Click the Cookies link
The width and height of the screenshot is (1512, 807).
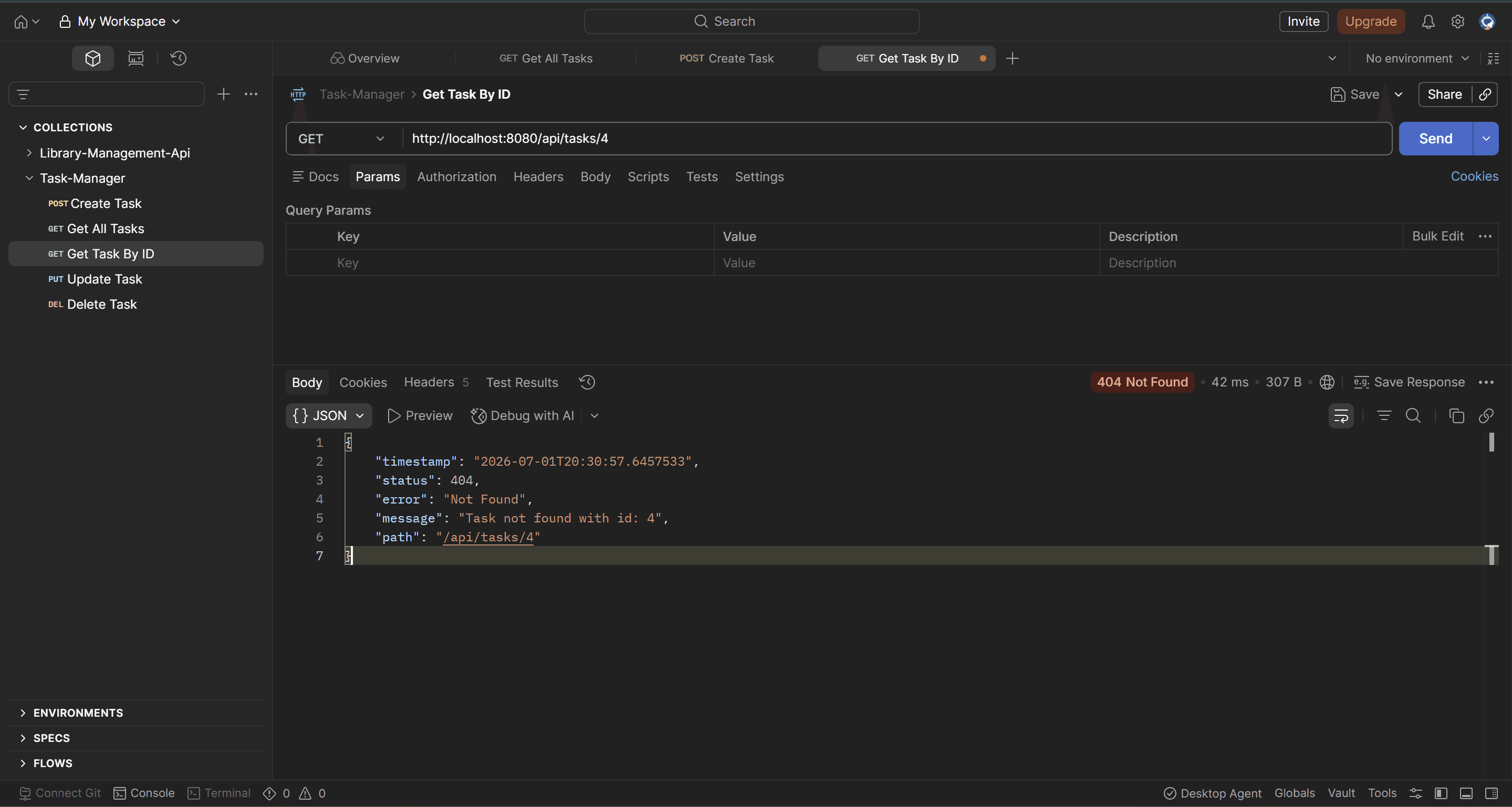point(1474,176)
